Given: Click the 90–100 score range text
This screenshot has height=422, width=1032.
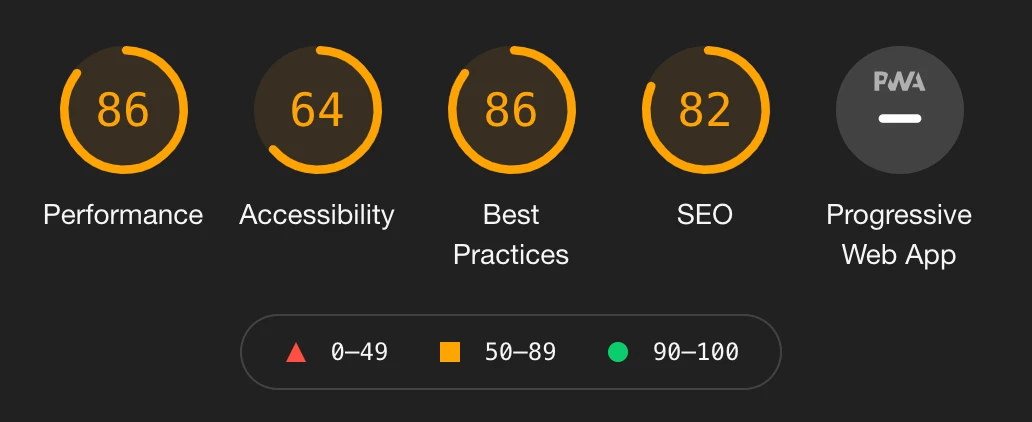Looking at the screenshot, I should (x=695, y=352).
